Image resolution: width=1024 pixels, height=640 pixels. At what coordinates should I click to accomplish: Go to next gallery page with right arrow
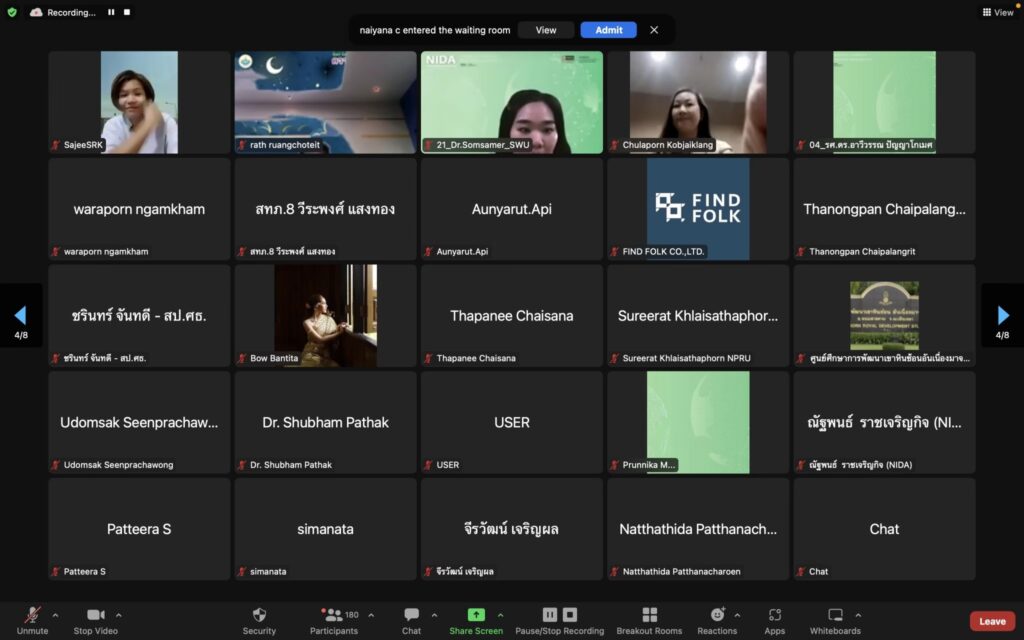(x=1002, y=316)
